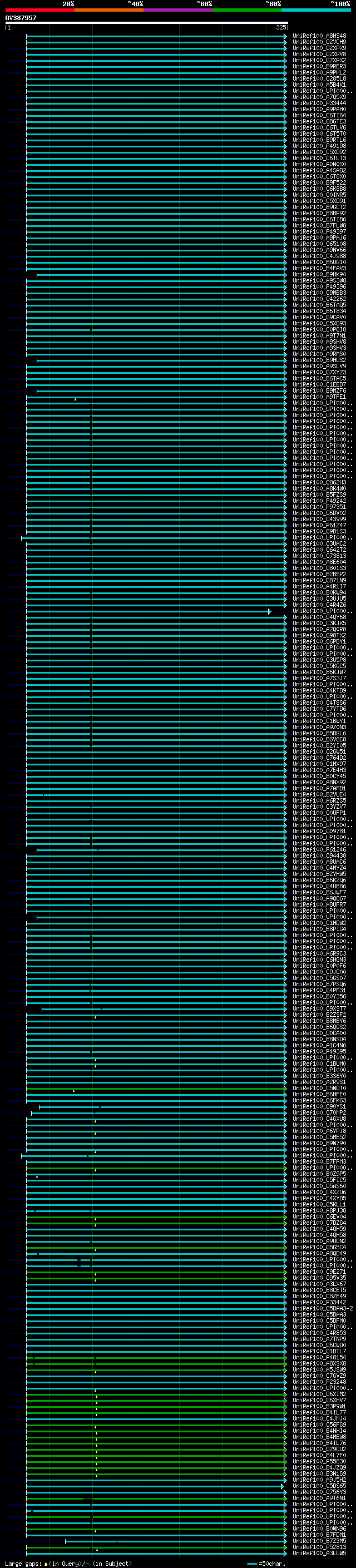
Task: Click hit label UniRef100_P33442
Action: (x=319, y=1303)
